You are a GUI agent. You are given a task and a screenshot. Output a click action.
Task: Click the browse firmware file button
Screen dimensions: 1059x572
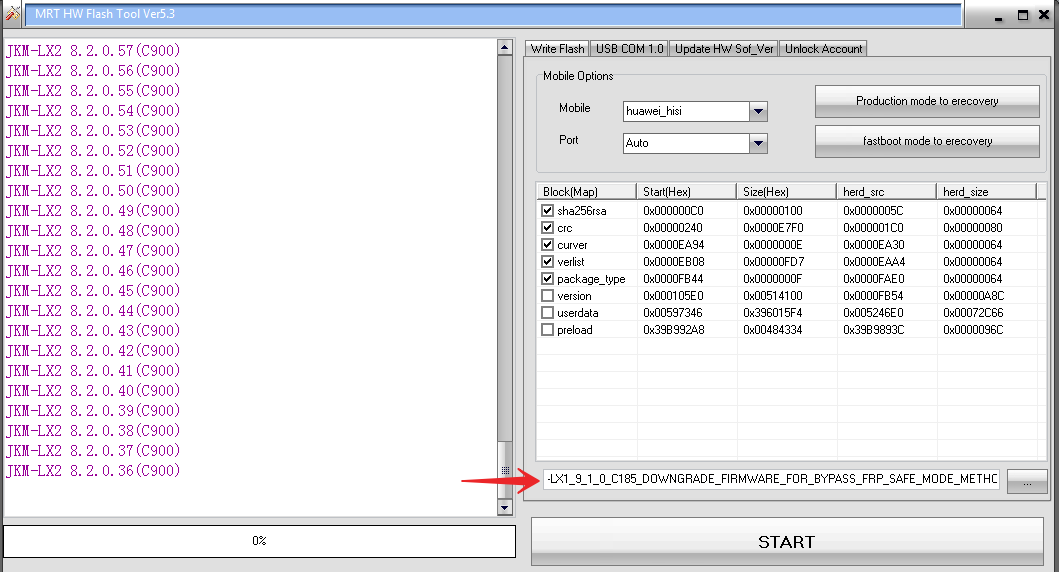[1026, 482]
